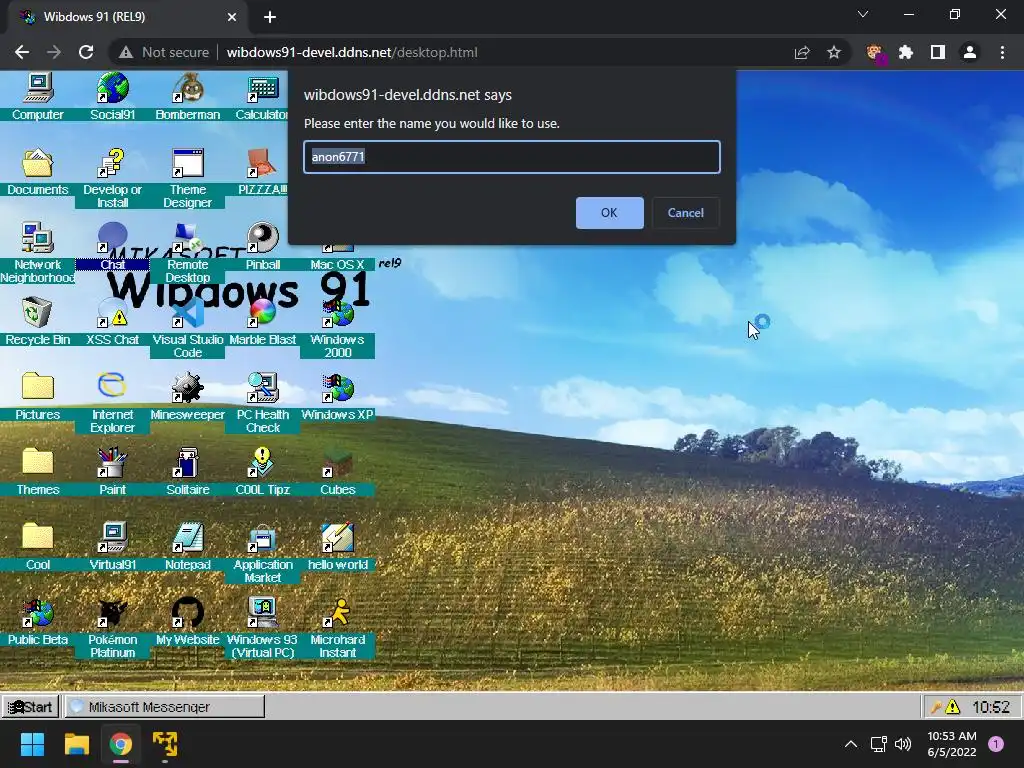Open the Chrome extensions puzzle icon
Image resolution: width=1024 pixels, height=768 pixels.
pyautogui.click(x=906, y=52)
